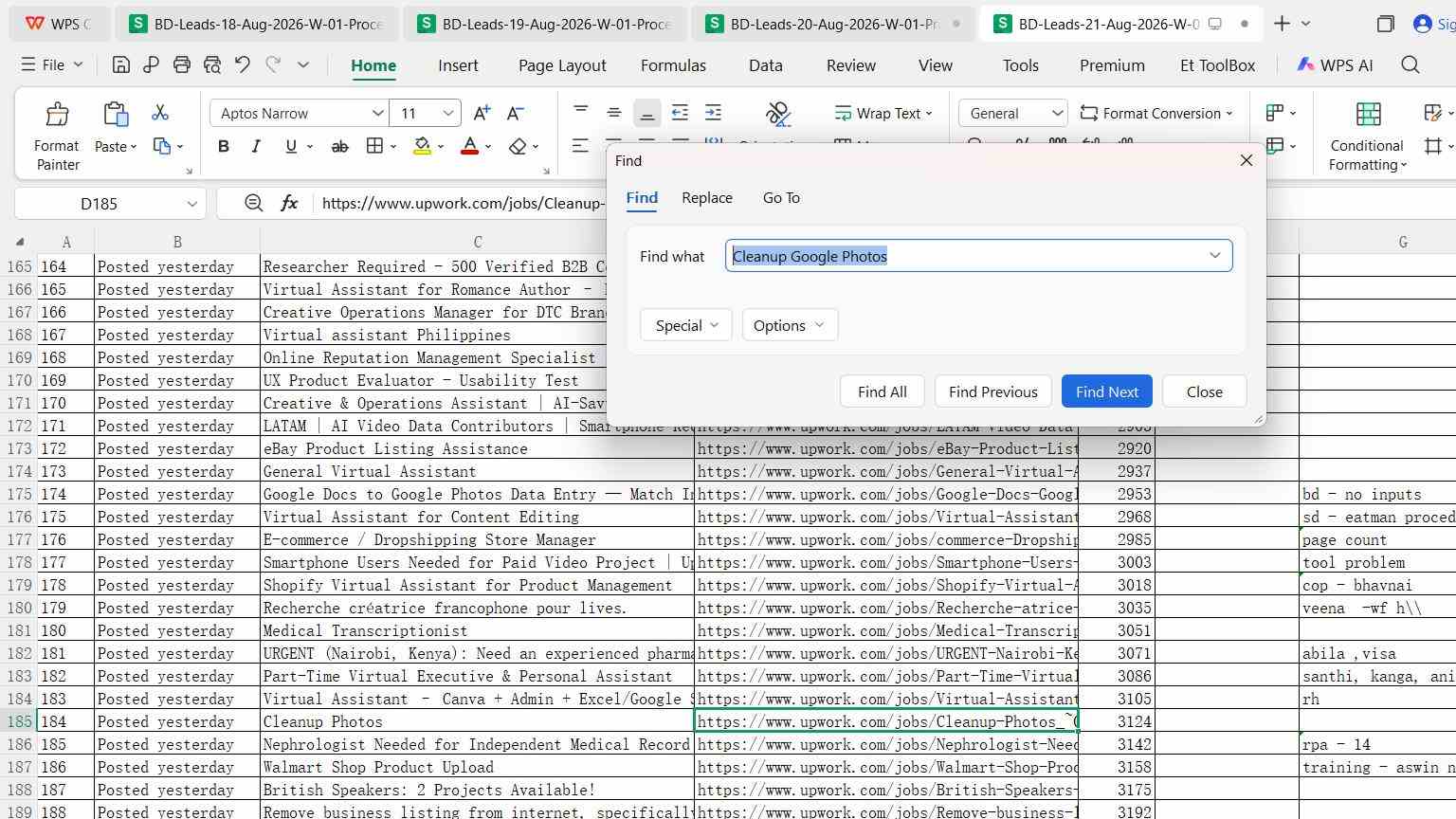Screen dimensions: 1456x819
Task: Select the Cut scissors icon
Action: click(160, 113)
